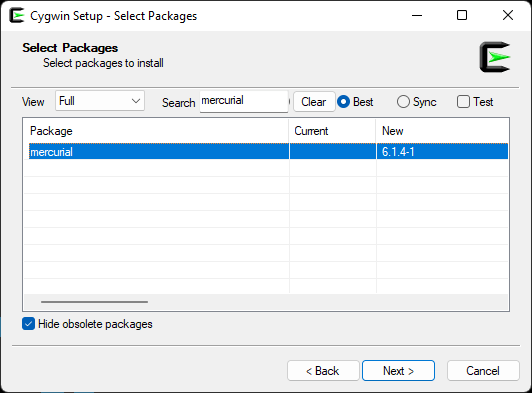532x393 pixels.
Task: Click the Cygwin icon in the title bar
Action: 17,16
